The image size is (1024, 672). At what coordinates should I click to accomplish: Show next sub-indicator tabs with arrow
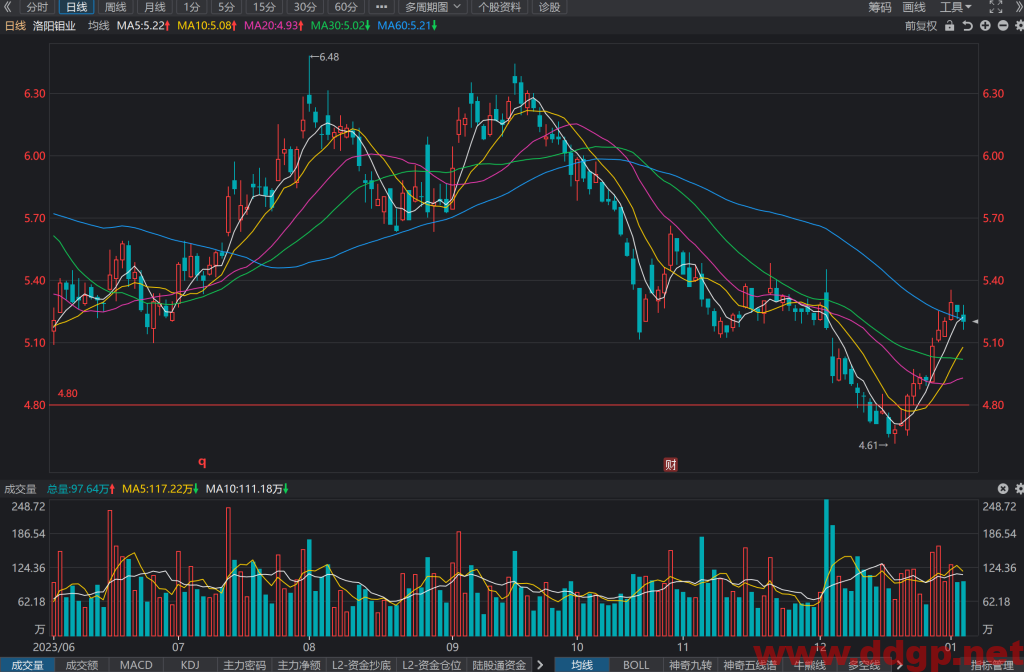click(540, 665)
